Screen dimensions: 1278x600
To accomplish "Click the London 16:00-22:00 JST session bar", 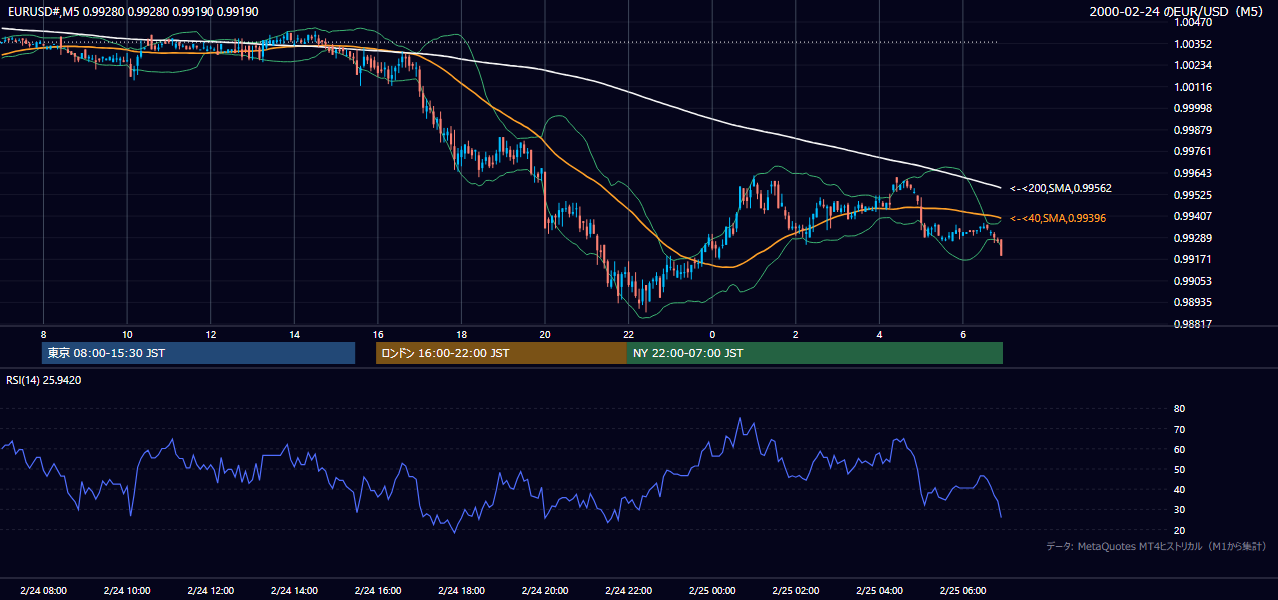I will 501,353.
